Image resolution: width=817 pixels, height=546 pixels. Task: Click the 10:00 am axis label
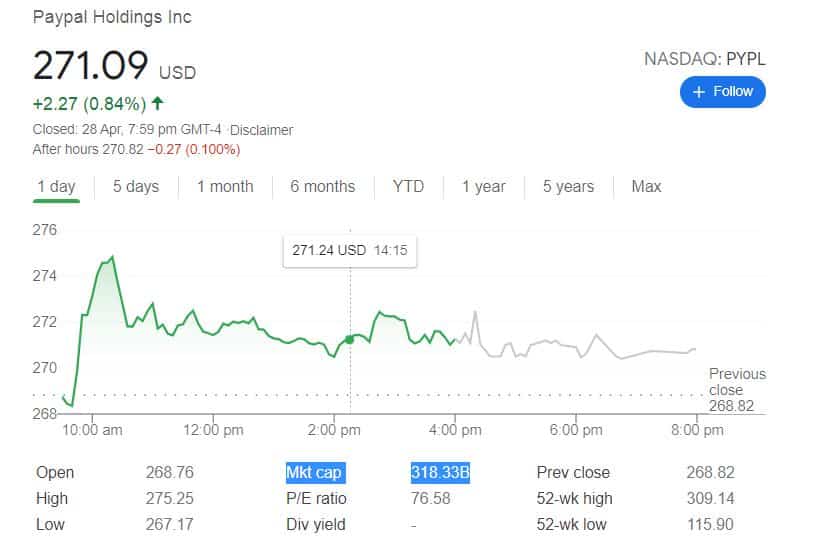pyautogui.click(x=92, y=430)
